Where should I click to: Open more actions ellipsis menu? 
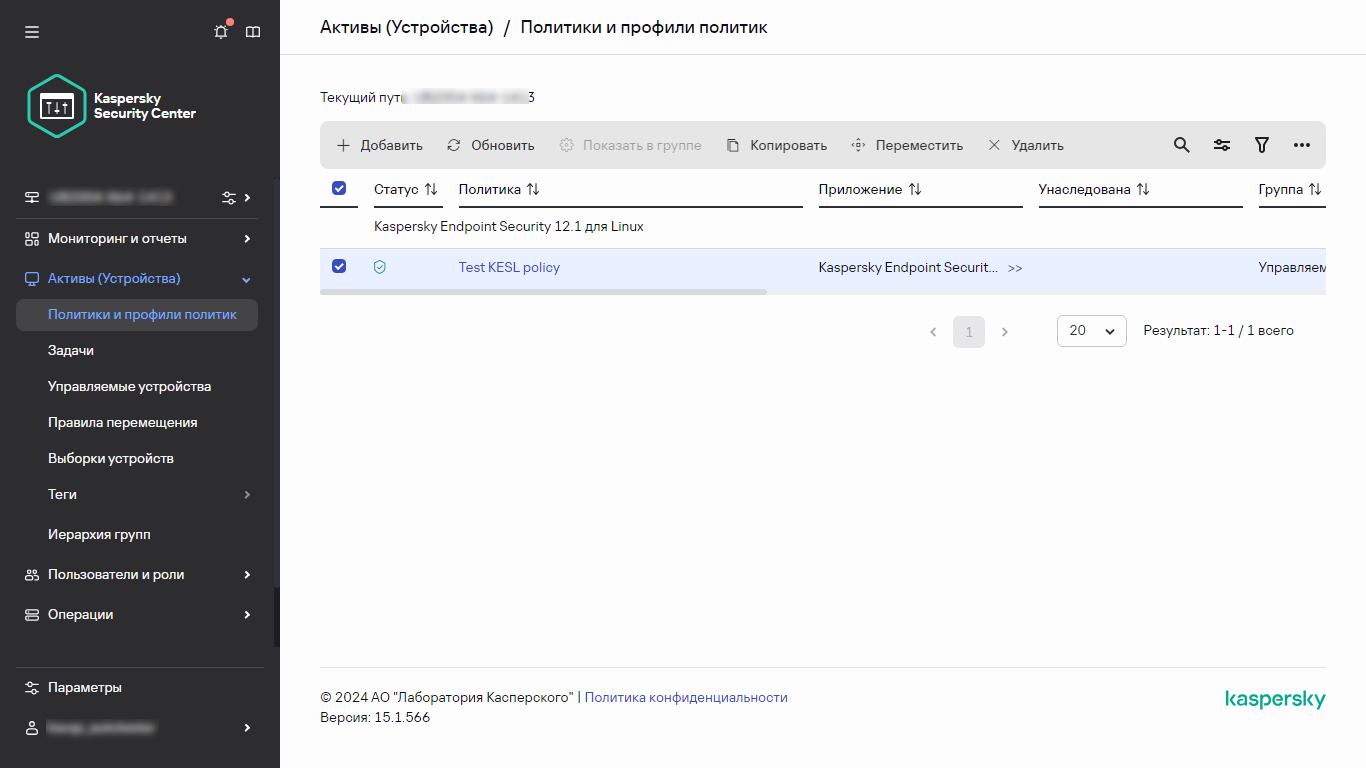tap(1301, 145)
